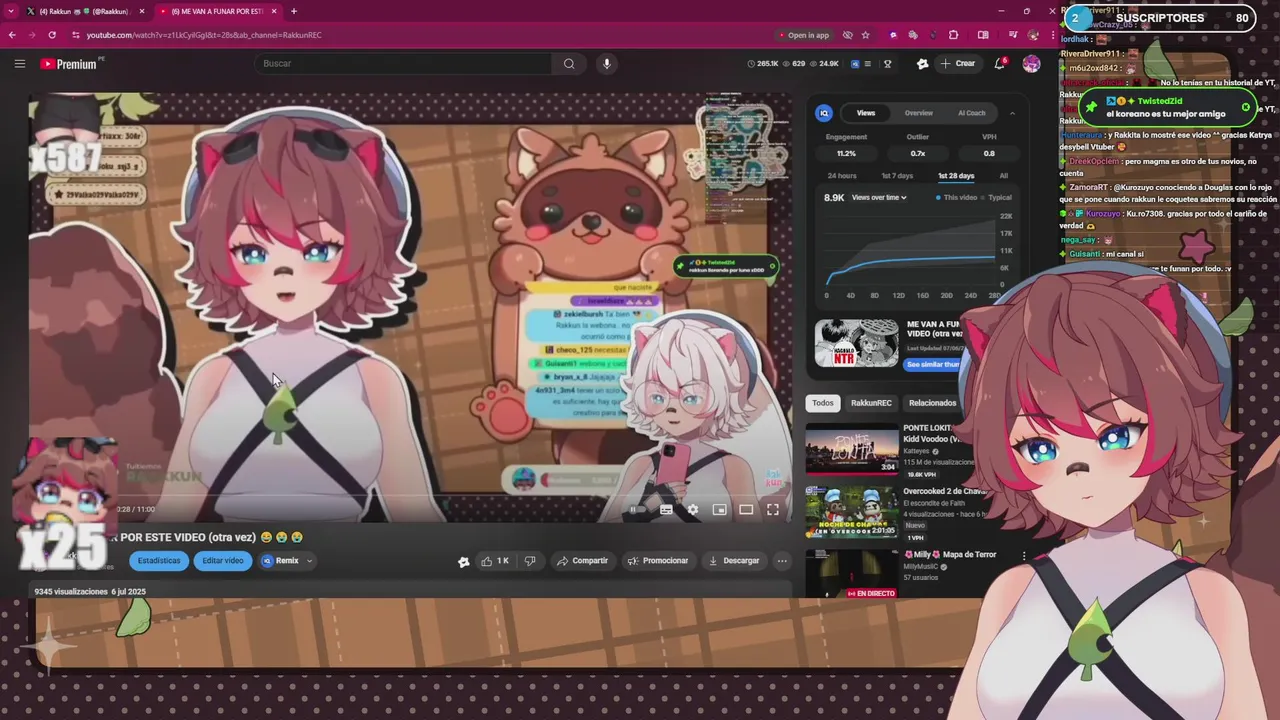Go back in browser history

[x=12, y=35]
